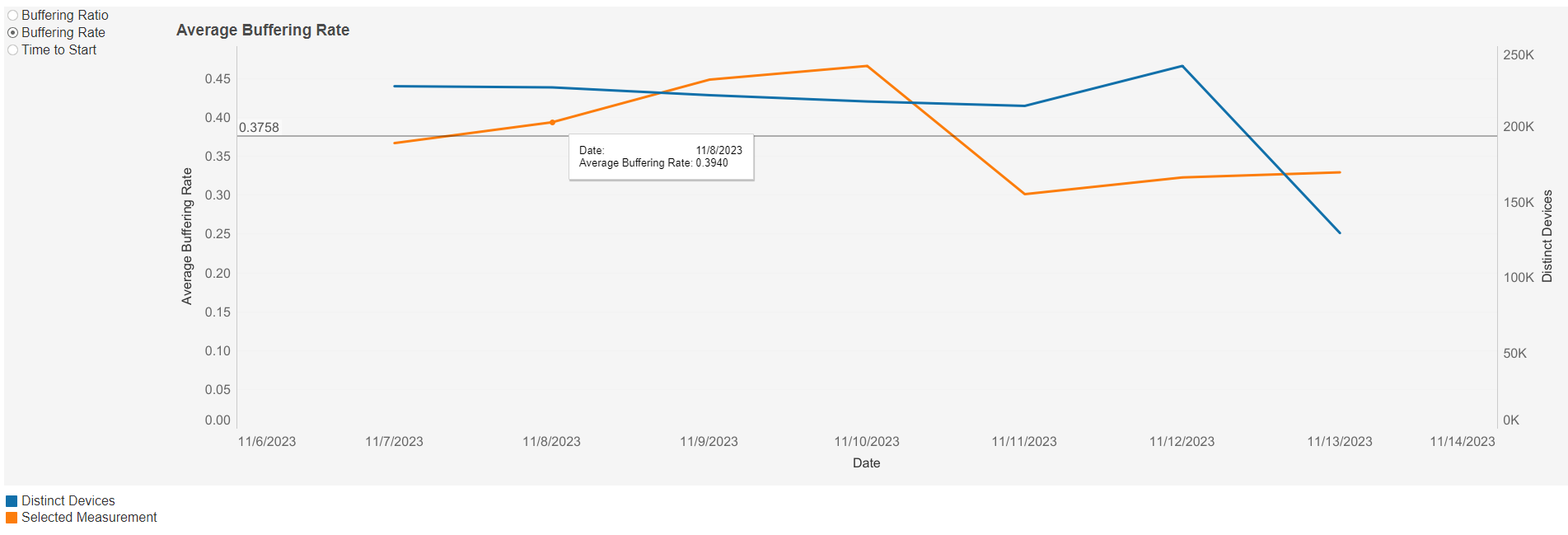Highlight the Distinct Devices legend label
Screen dimensions: 1568x535
click(x=68, y=501)
